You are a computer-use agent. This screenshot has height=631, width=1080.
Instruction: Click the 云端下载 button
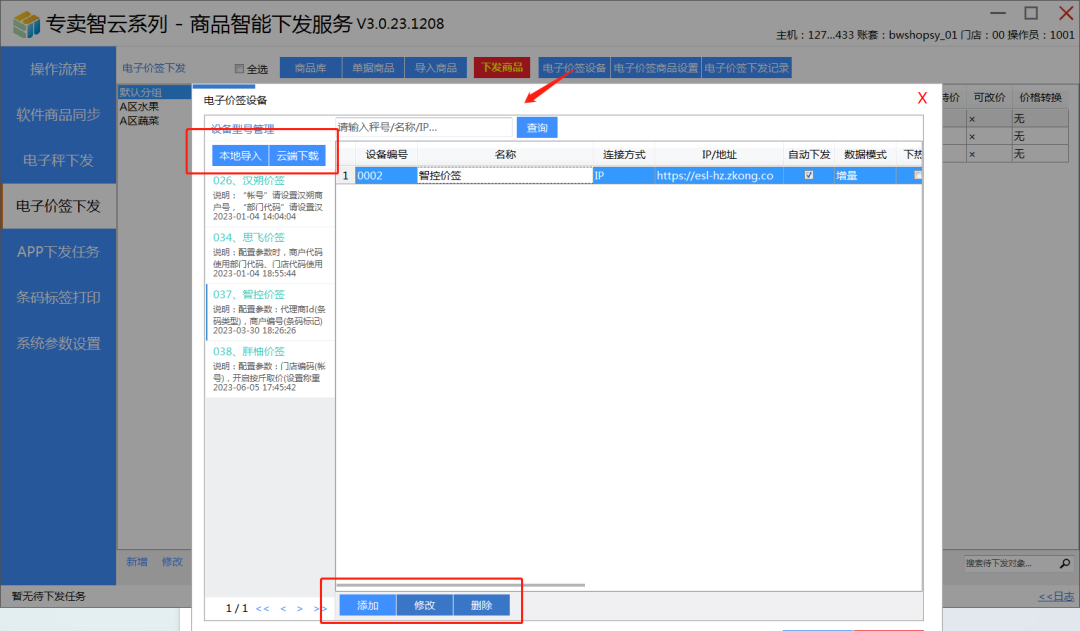tap(297, 156)
